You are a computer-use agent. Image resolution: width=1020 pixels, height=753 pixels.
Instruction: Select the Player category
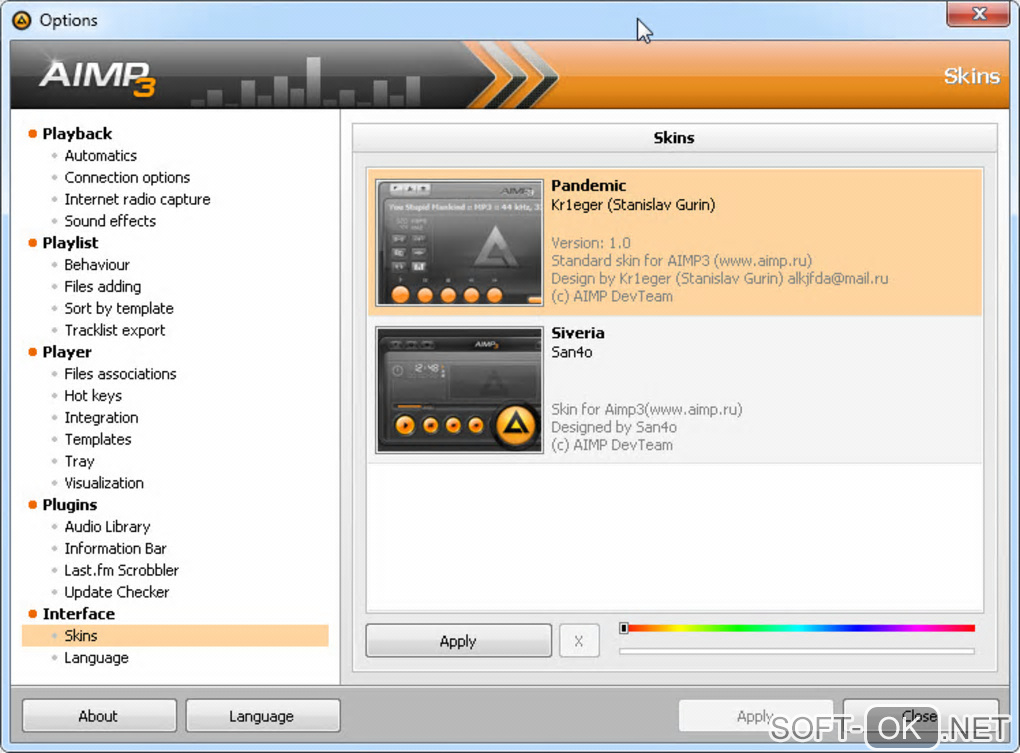coord(67,352)
